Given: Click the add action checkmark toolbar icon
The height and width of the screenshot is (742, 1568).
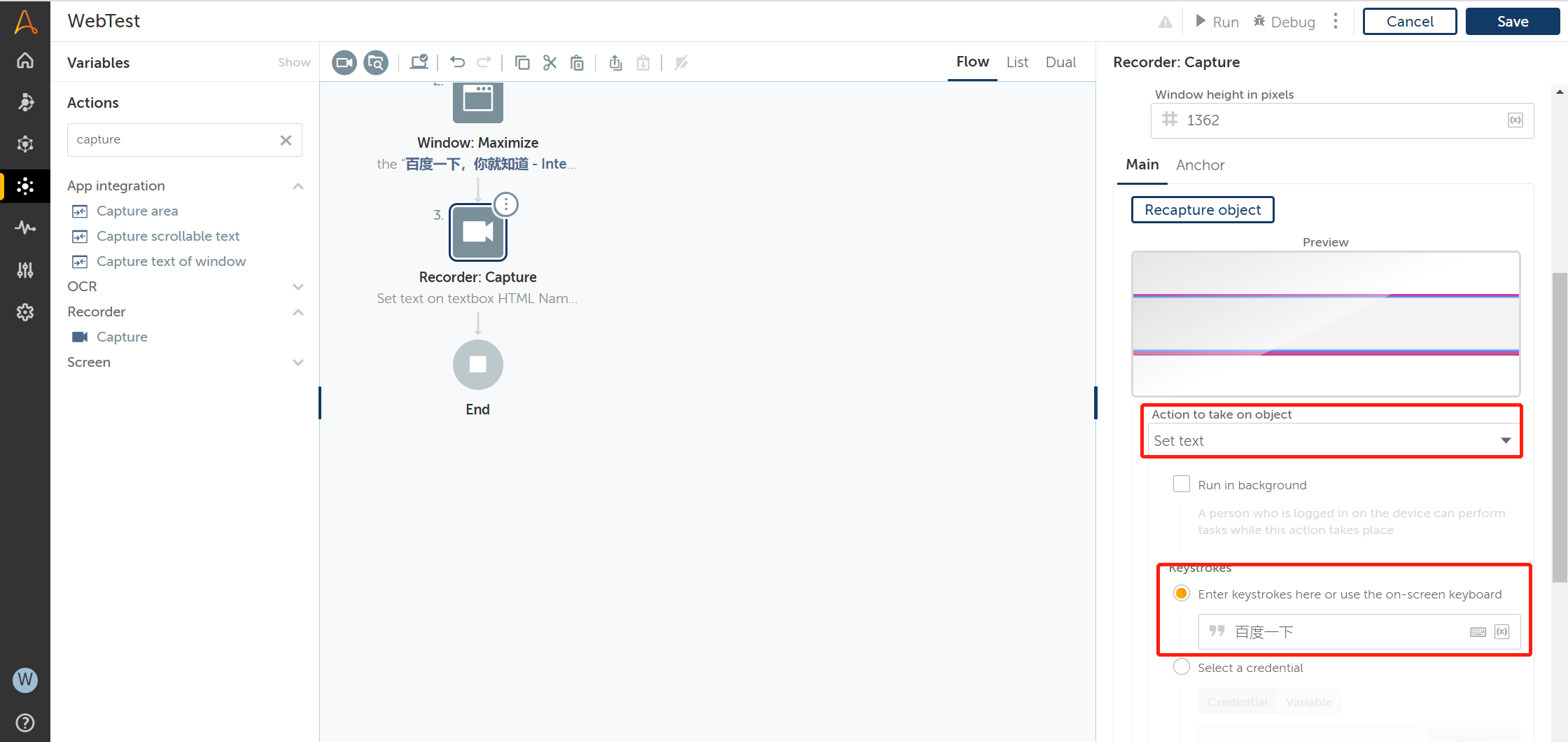Looking at the screenshot, I should 419,62.
